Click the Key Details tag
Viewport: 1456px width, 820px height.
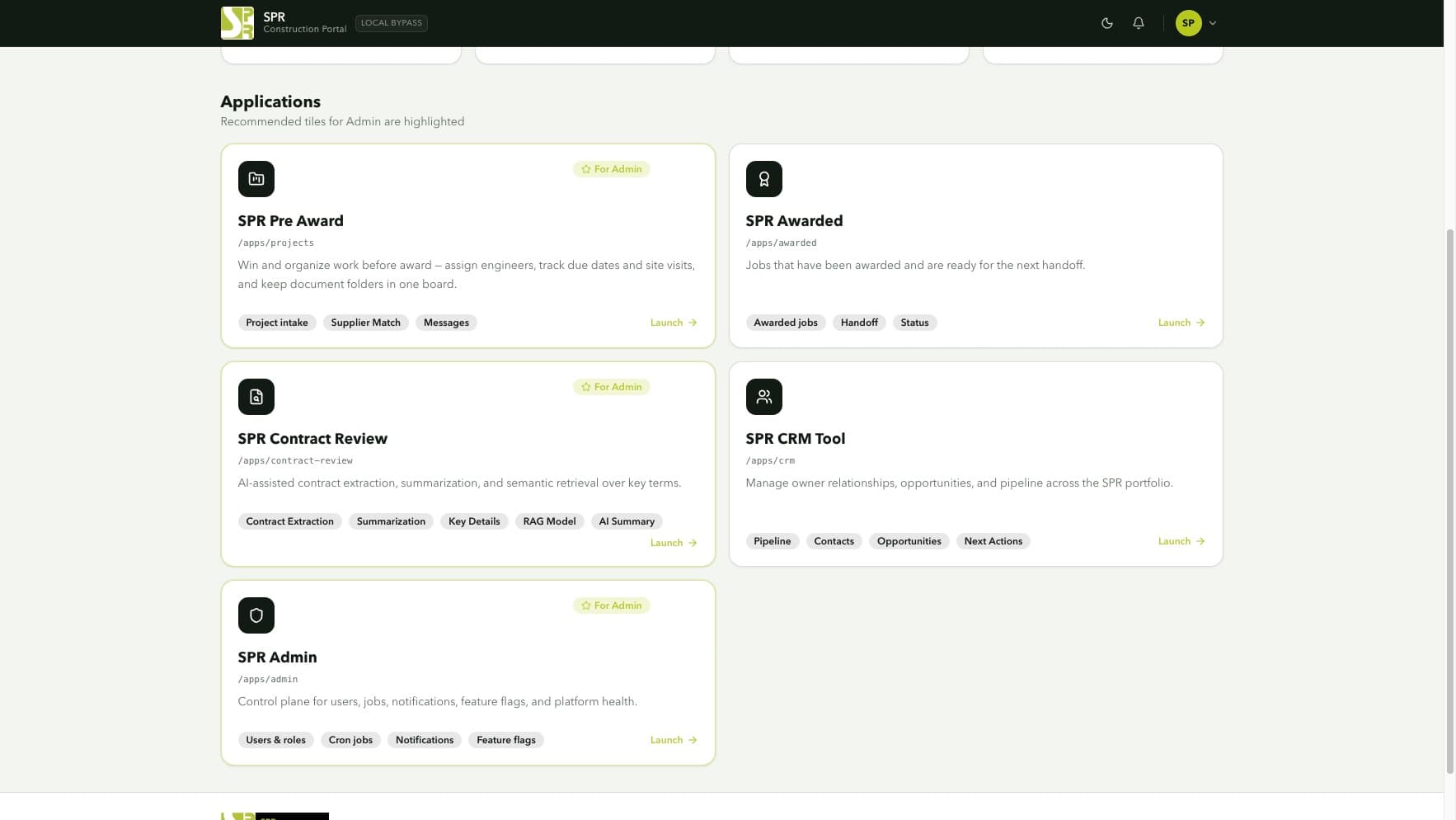474,521
